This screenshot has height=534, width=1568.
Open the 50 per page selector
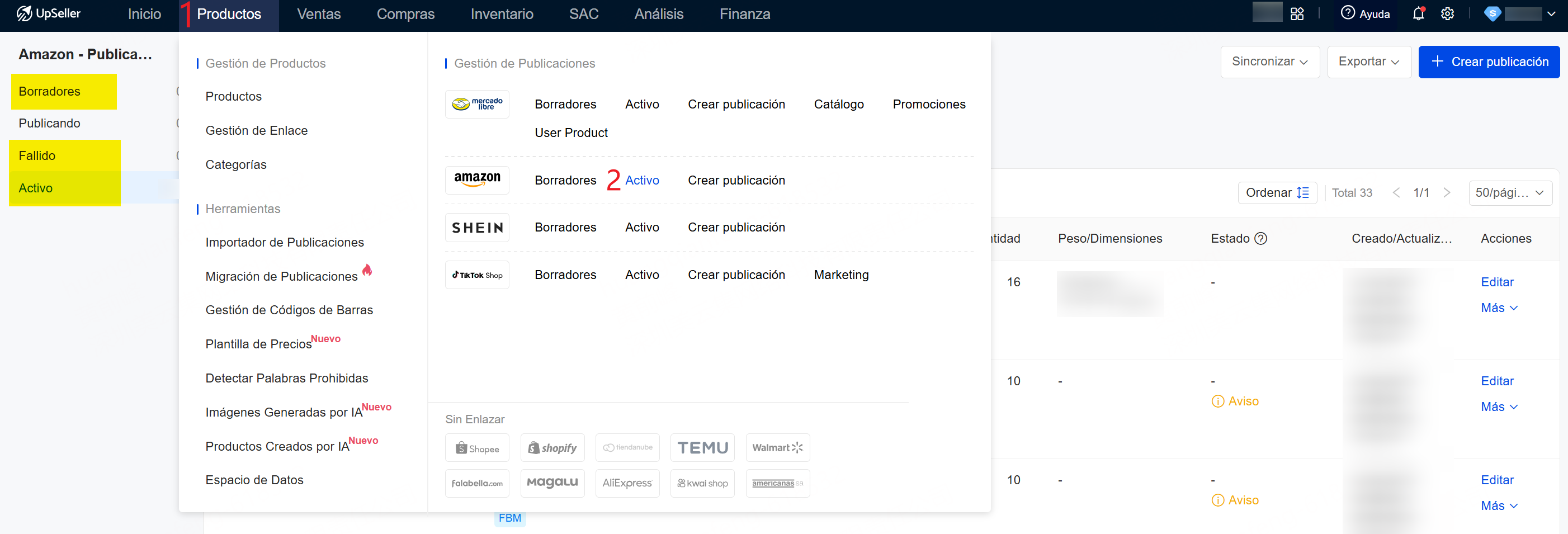point(1510,193)
